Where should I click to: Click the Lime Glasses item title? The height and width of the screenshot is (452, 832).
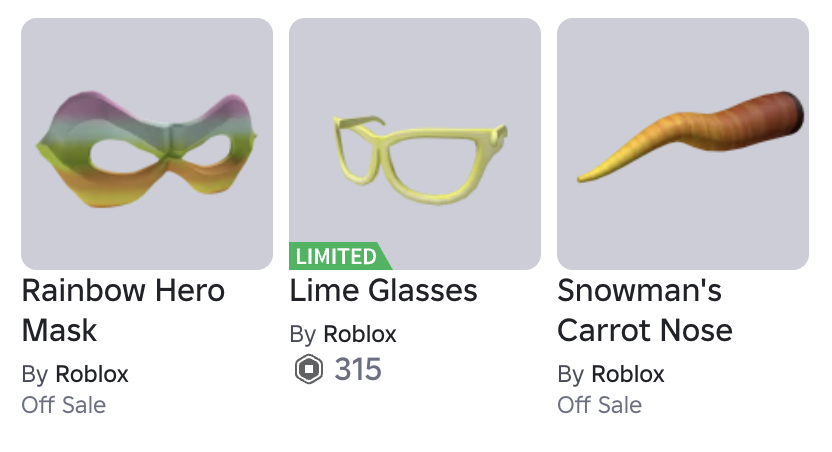click(383, 291)
